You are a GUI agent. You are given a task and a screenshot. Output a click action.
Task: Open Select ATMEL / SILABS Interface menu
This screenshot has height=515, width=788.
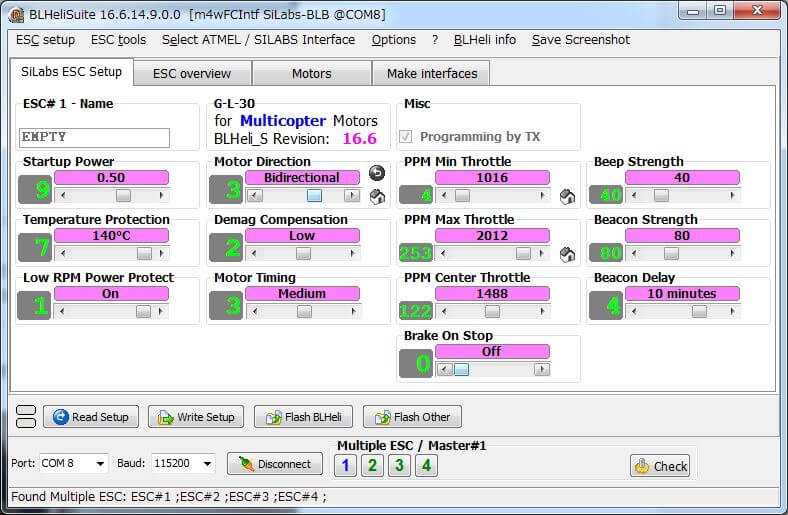tap(258, 40)
